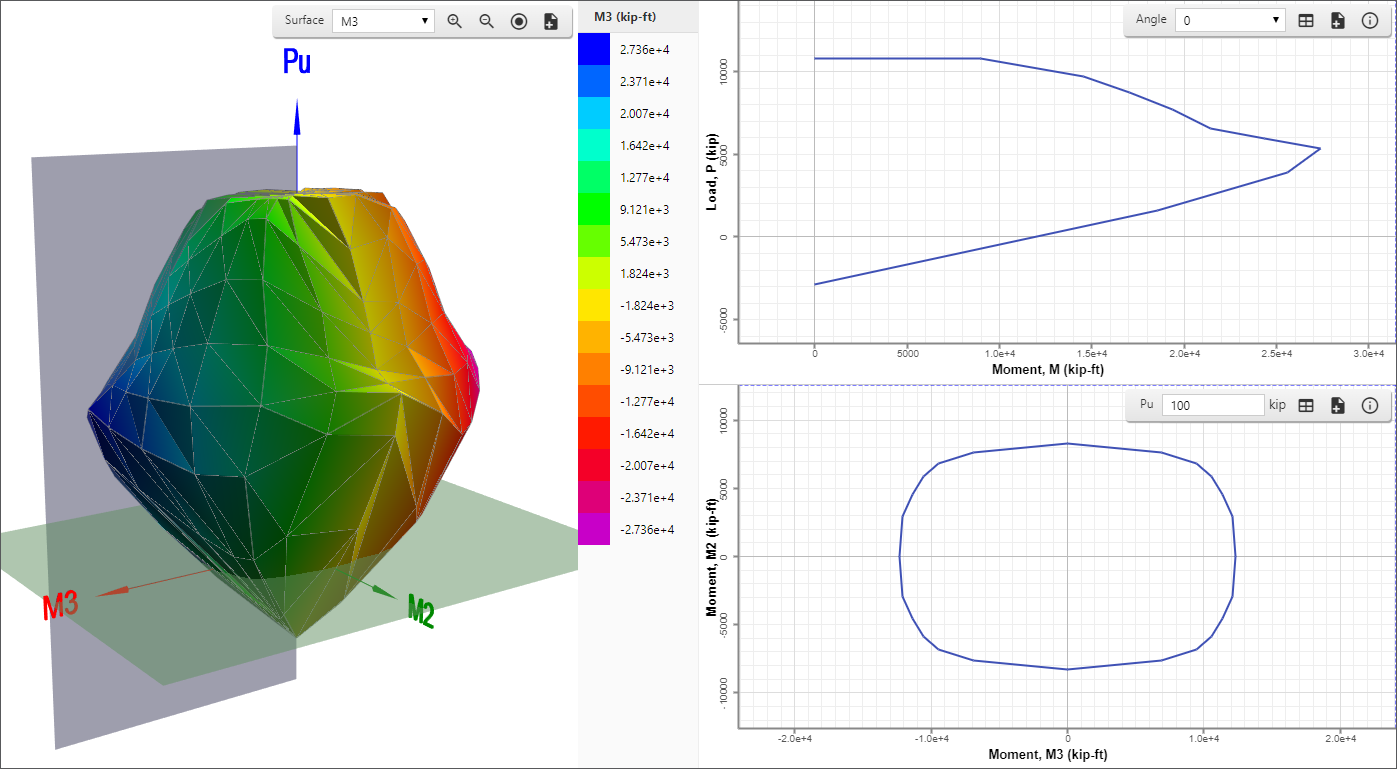Zoom in on the 3D surface view
1397x769 pixels.
(x=455, y=21)
